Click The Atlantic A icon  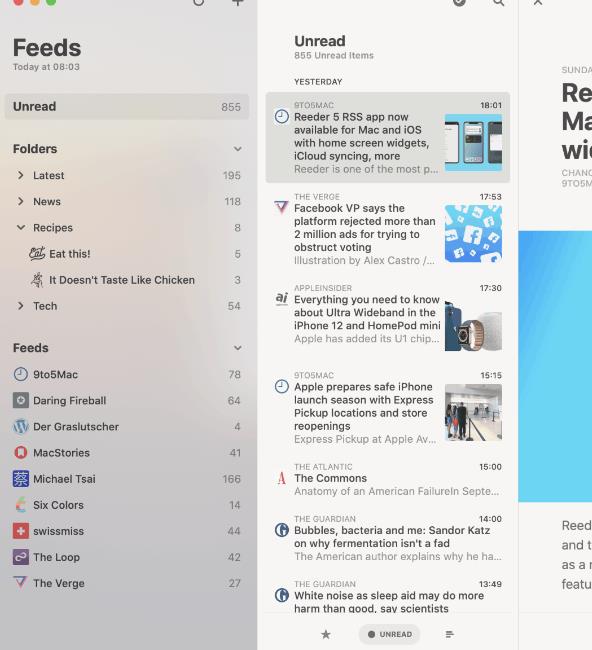pyautogui.click(x=282, y=478)
